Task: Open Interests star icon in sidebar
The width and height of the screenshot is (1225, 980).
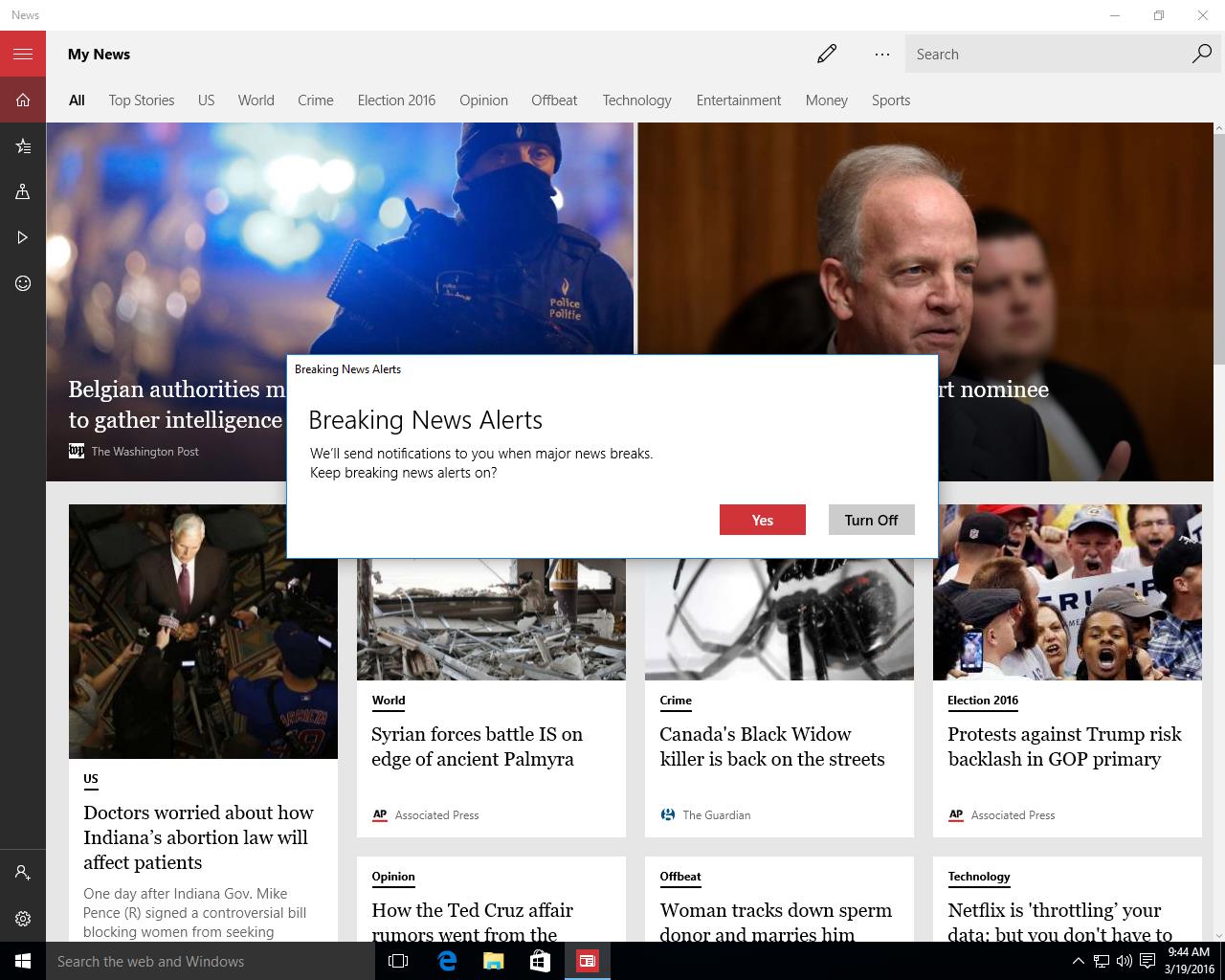Action: pos(23,145)
